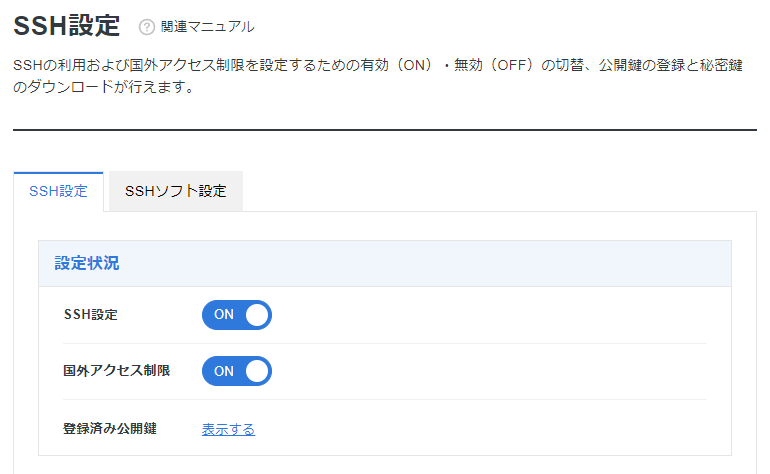Click the white knob on SSH設定 switch
This screenshot has height=474, width=770.
pyautogui.click(x=257, y=315)
